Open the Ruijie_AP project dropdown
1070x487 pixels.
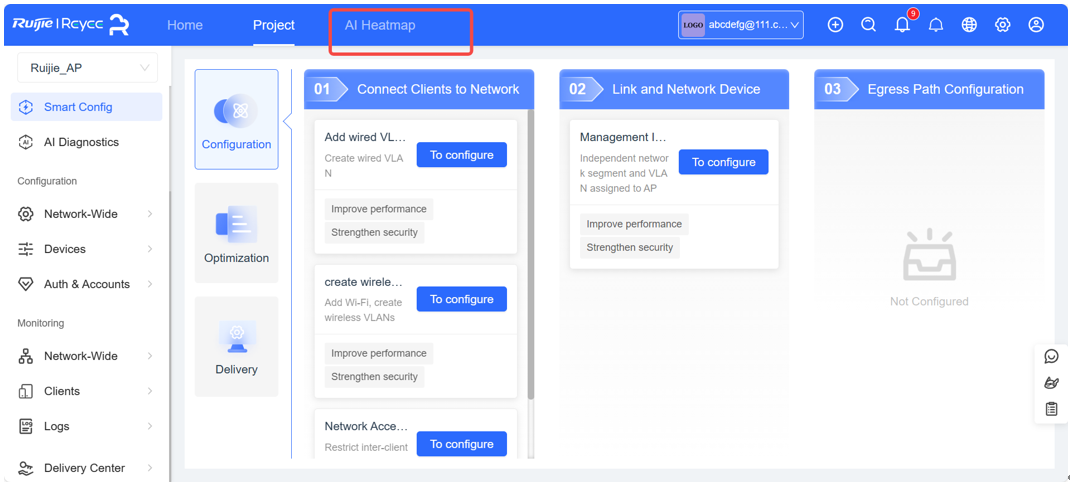tap(87, 68)
